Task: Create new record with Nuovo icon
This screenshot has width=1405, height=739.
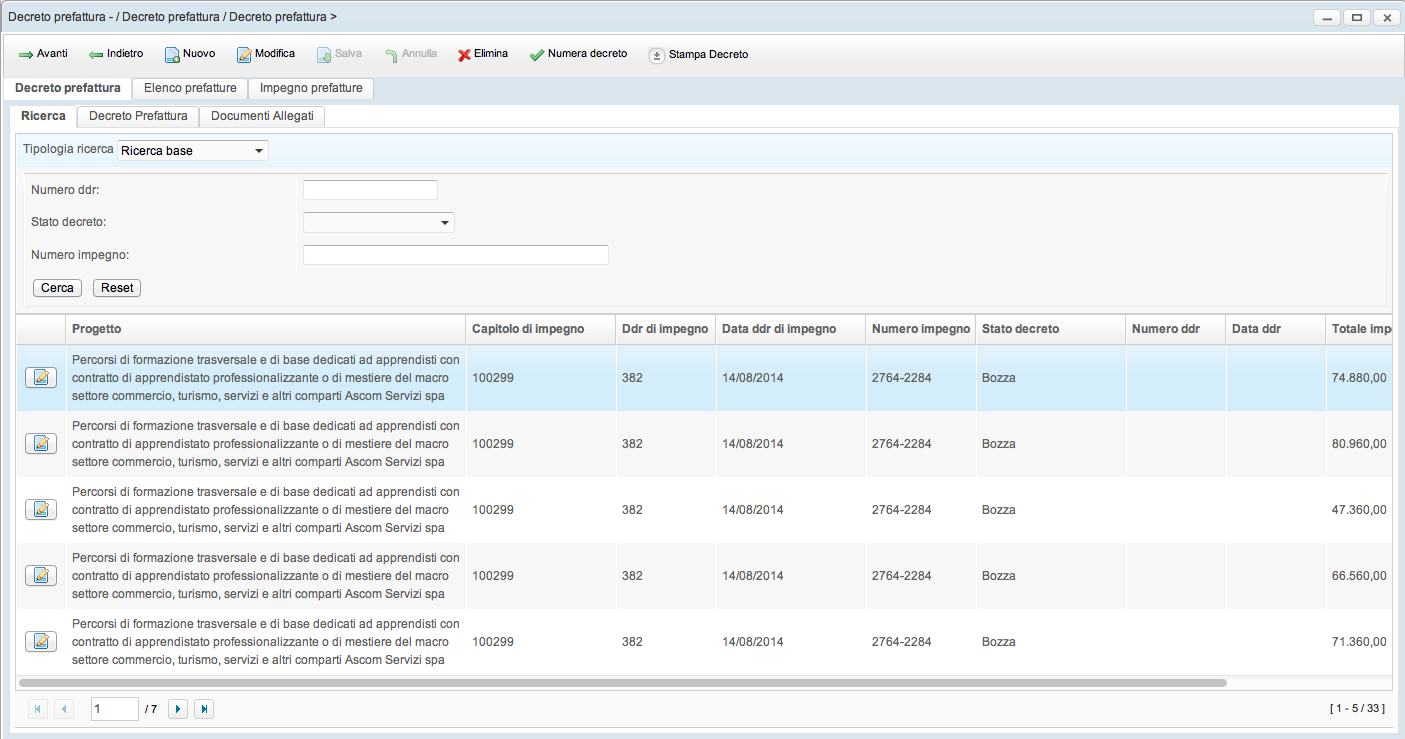Action: [172, 55]
